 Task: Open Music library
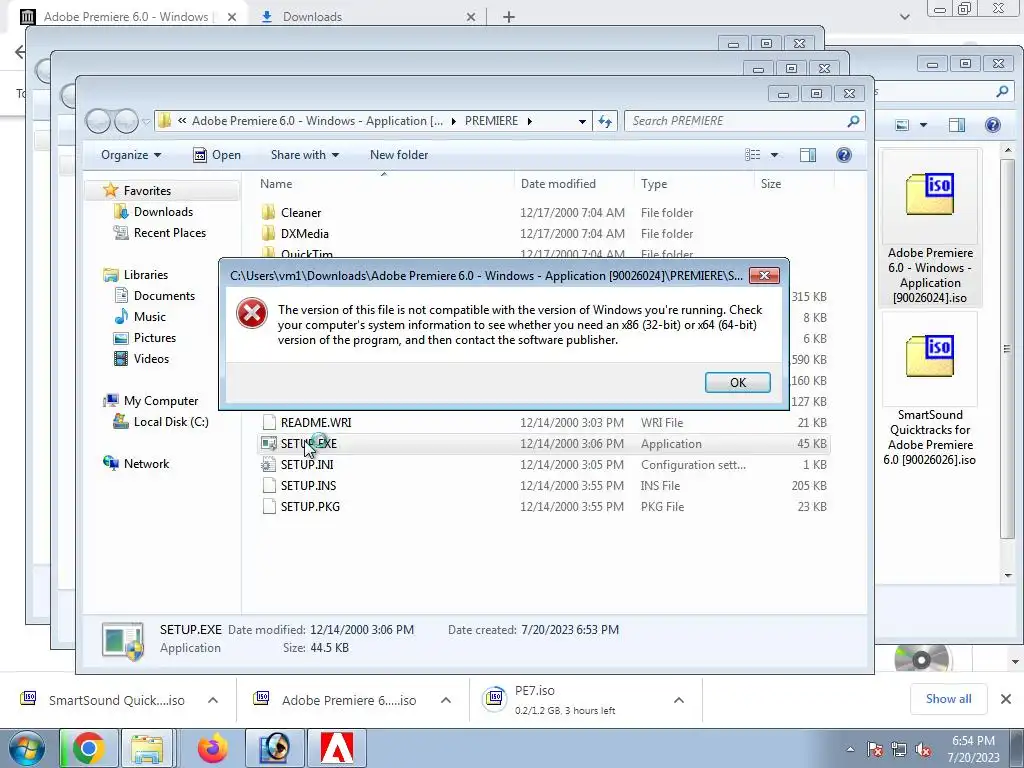pyautogui.click(x=150, y=317)
